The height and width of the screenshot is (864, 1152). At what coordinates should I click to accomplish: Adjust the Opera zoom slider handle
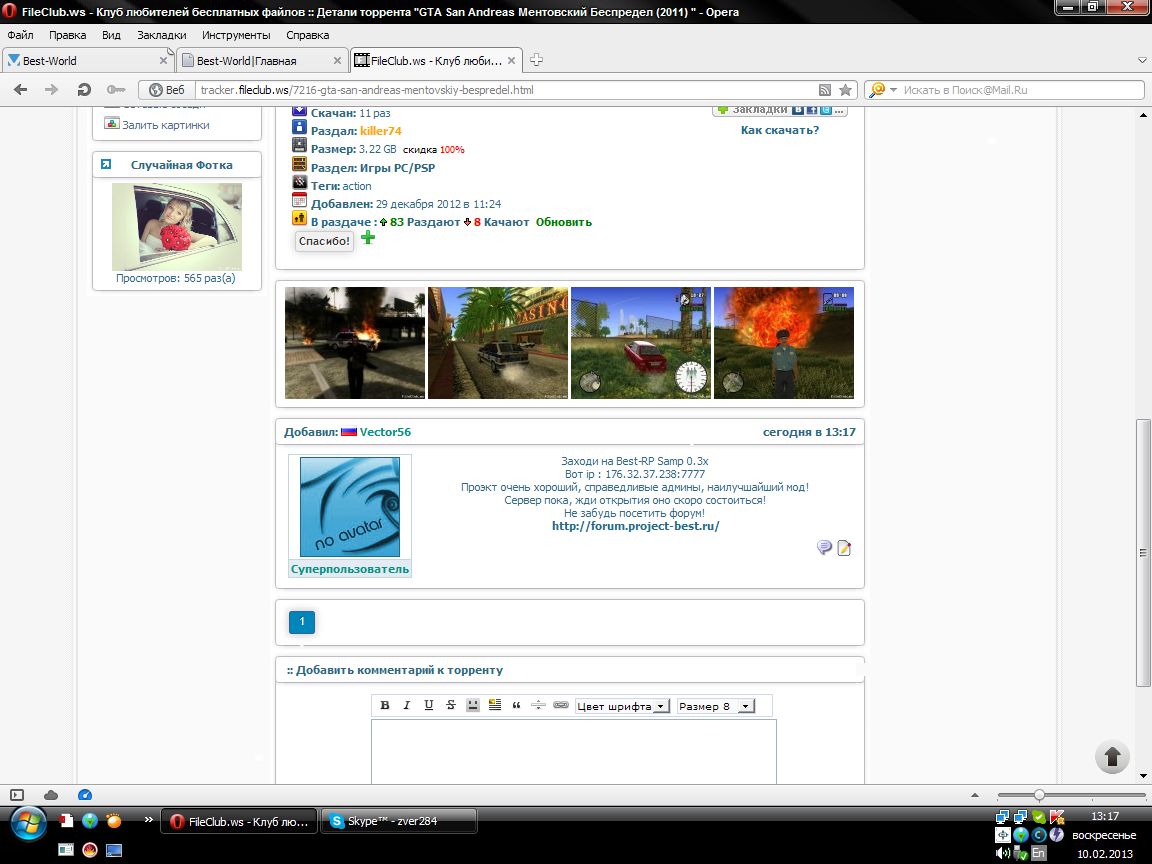[1039, 795]
